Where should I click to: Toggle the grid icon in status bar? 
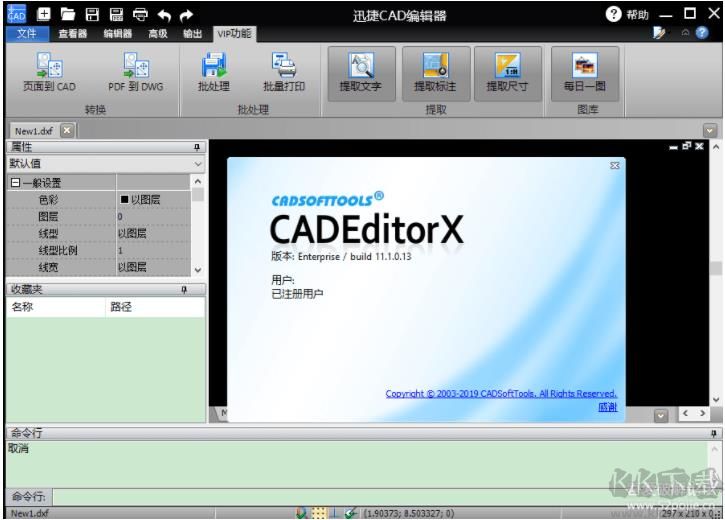point(319,512)
